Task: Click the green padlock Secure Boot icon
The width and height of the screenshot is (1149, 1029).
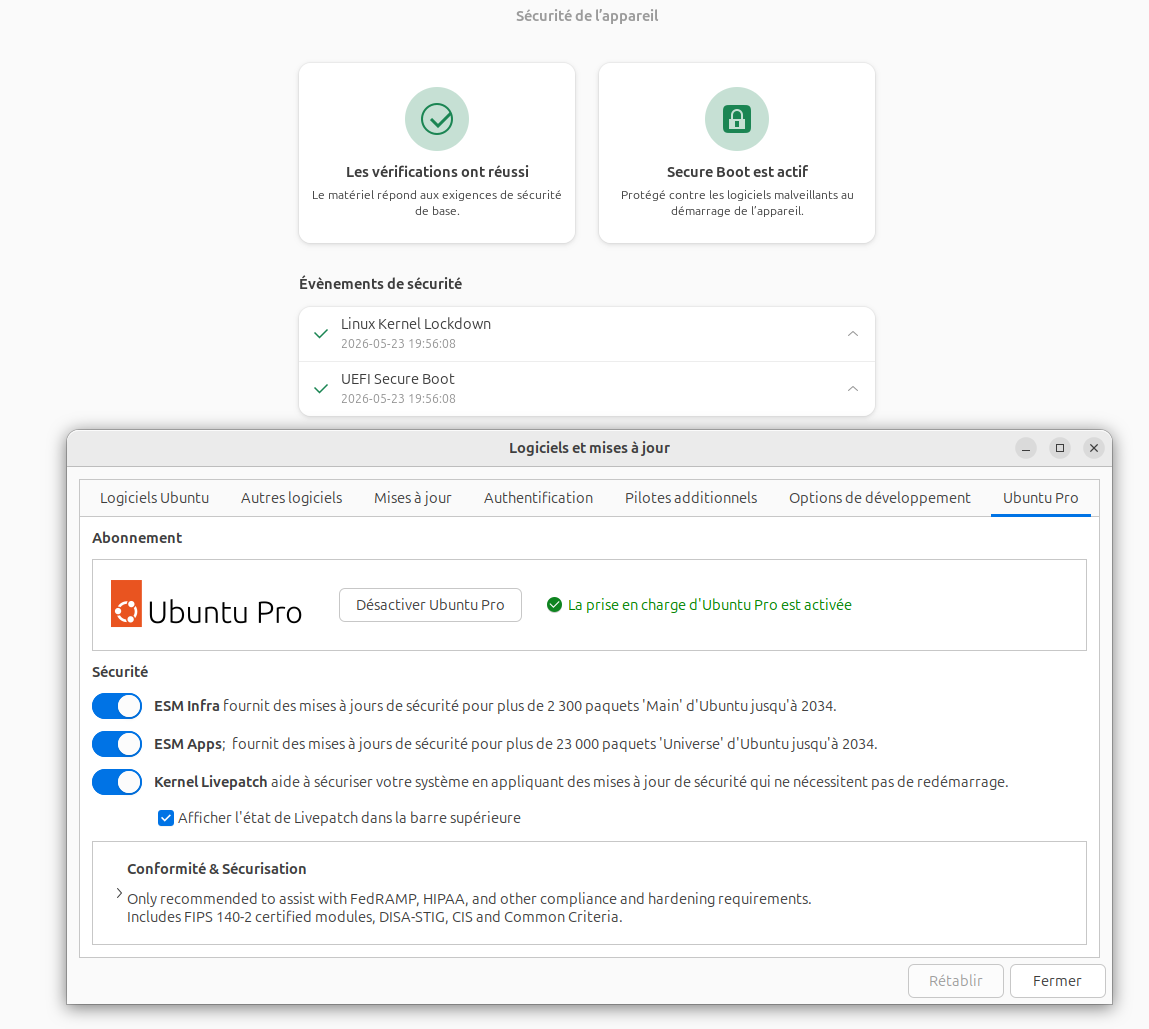Action: (736, 119)
